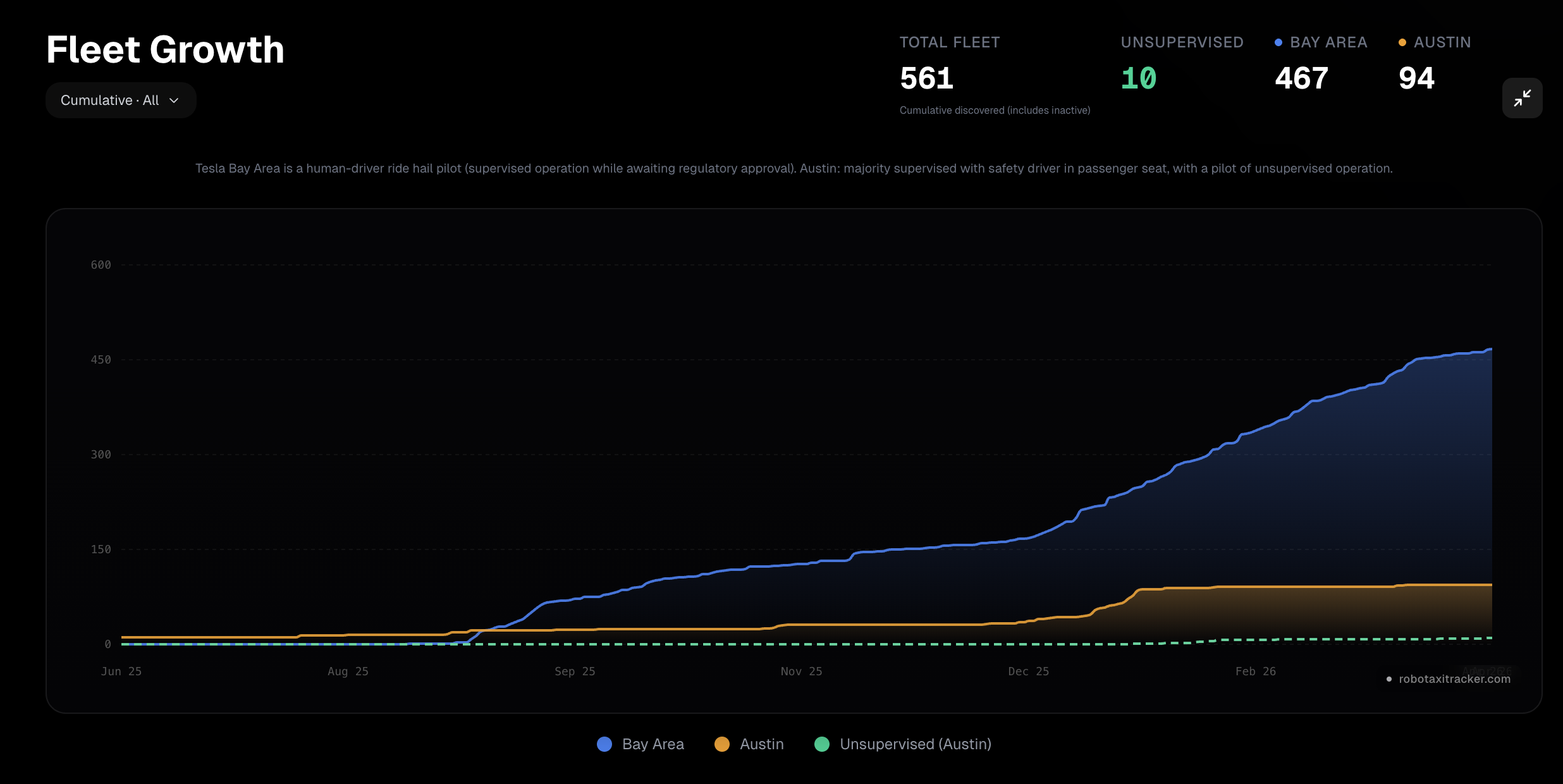The height and width of the screenshot is (784, 1563).
Task: Click the blue Bay Area legend dot
Action: 604,744
